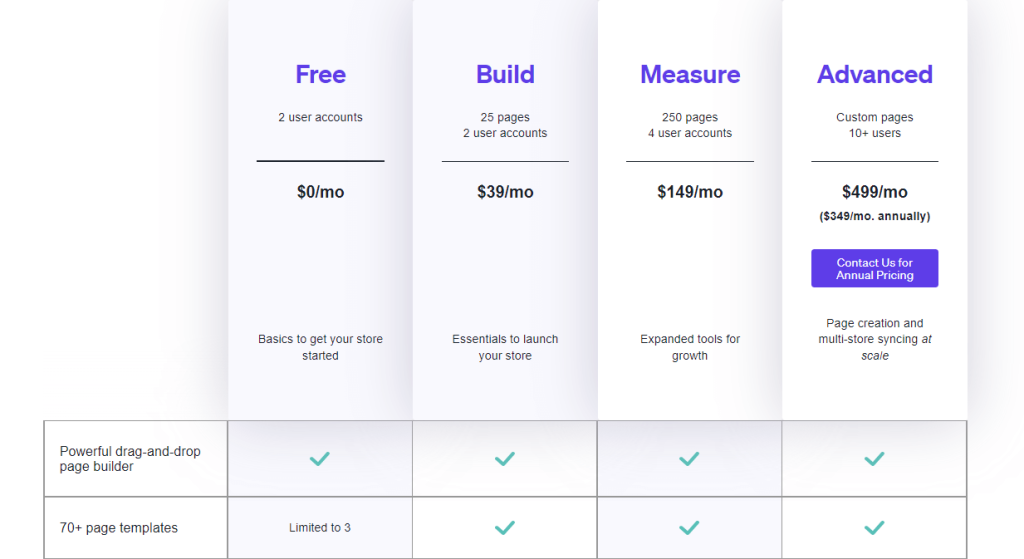
Task: Click the $0/mo Free price
Action: (x=320, y=192)
